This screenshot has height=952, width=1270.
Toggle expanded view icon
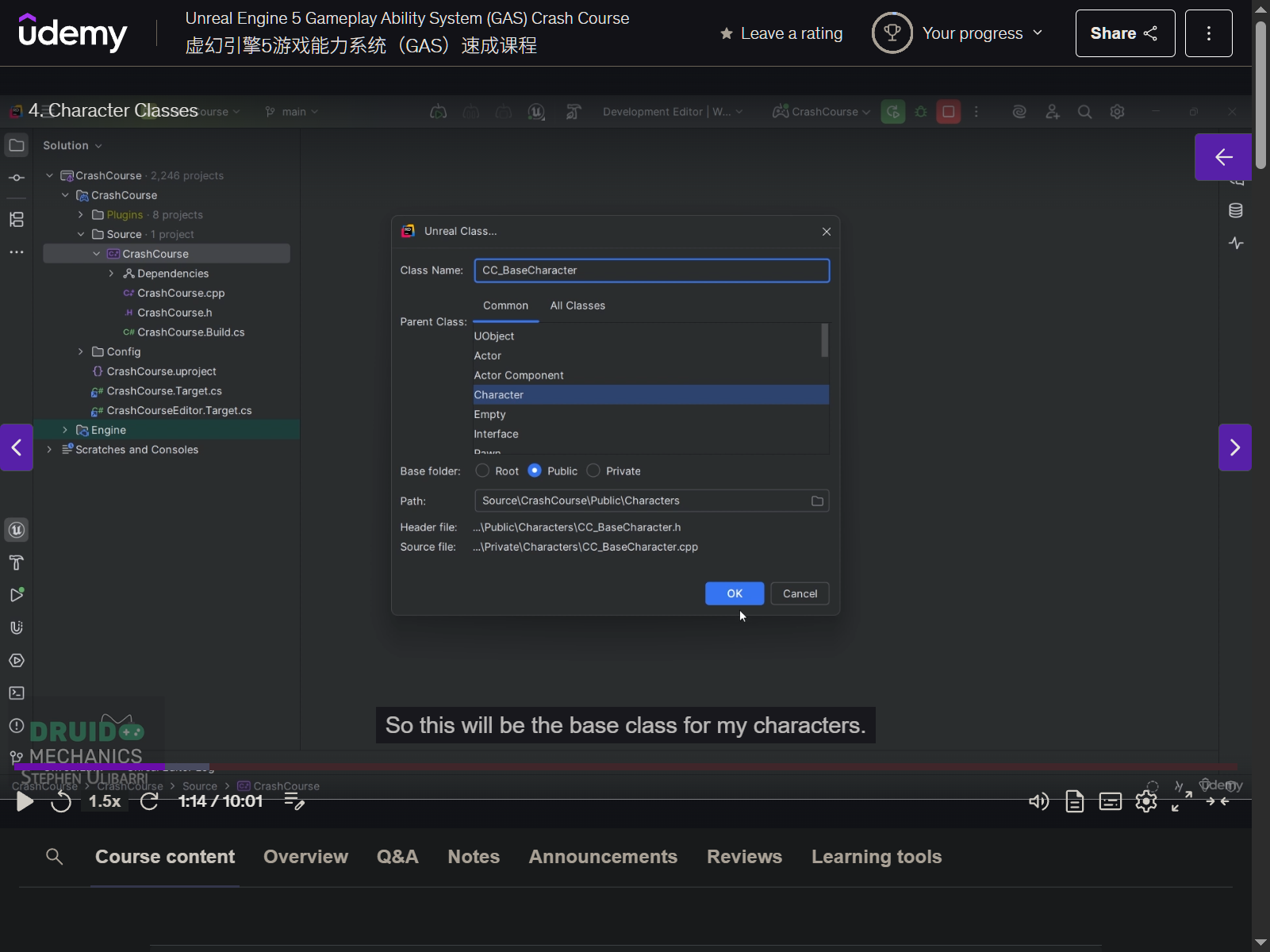[x=1218, y=801]
